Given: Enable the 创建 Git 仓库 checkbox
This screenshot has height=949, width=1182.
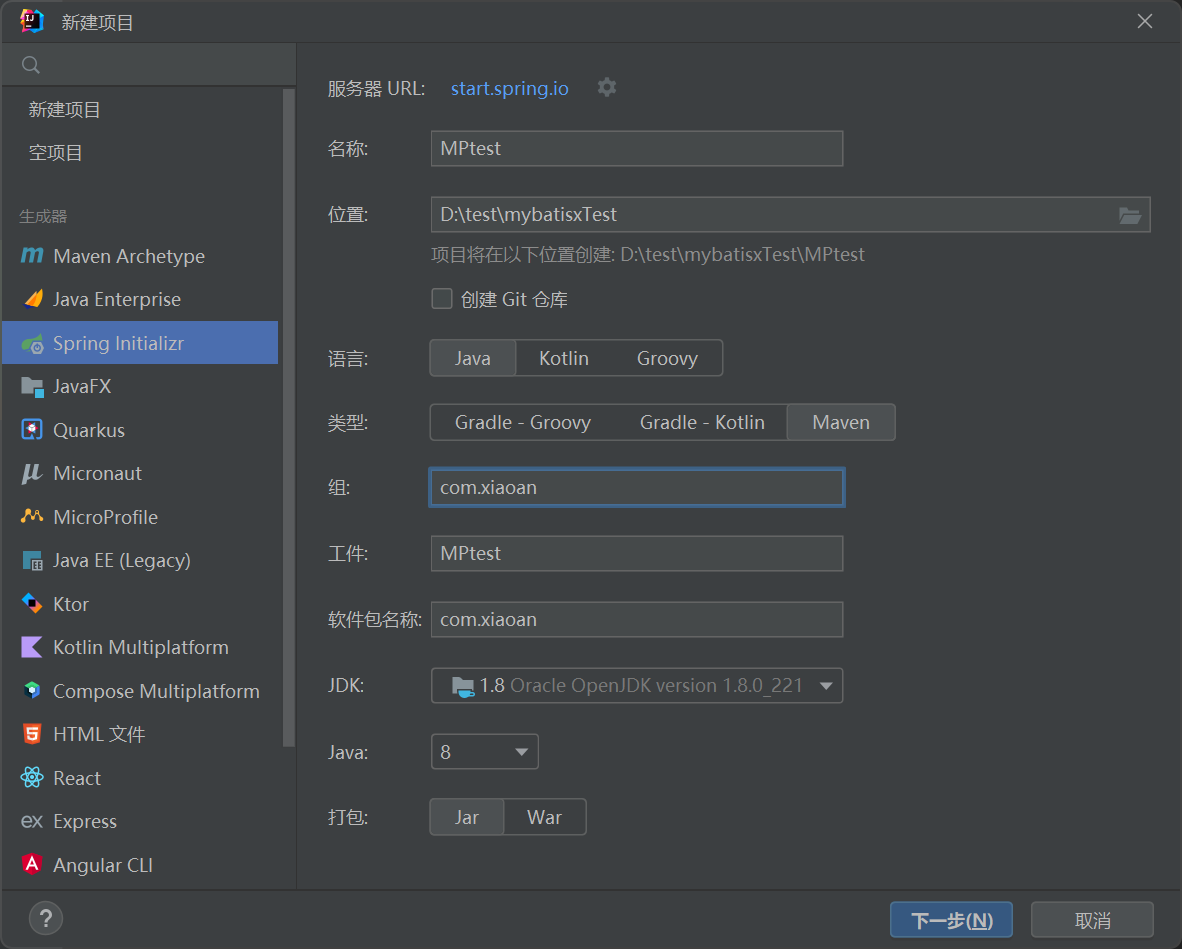Looking at the screenshot, I should coord(441,298).
